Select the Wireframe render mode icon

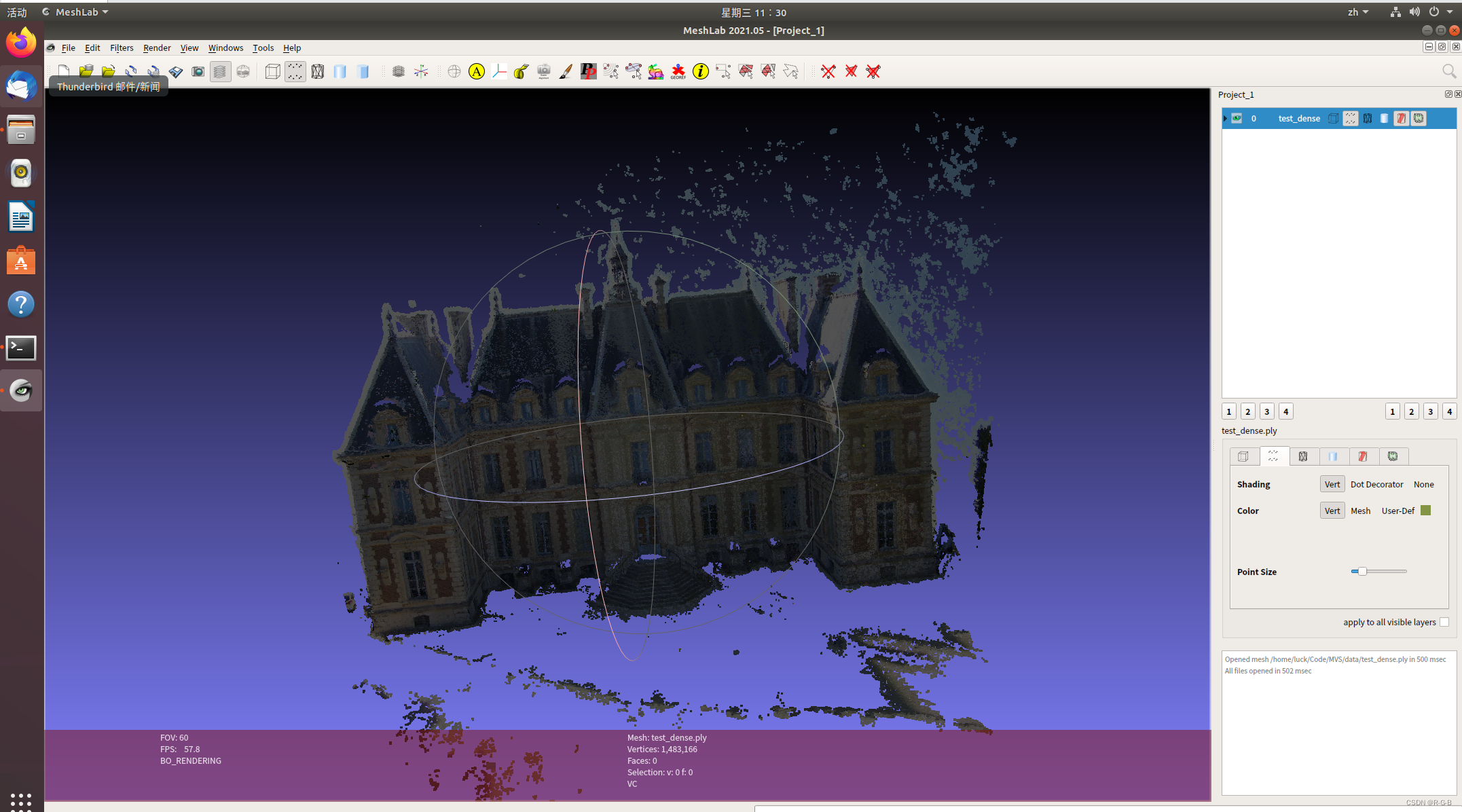[x=318, y=71]
